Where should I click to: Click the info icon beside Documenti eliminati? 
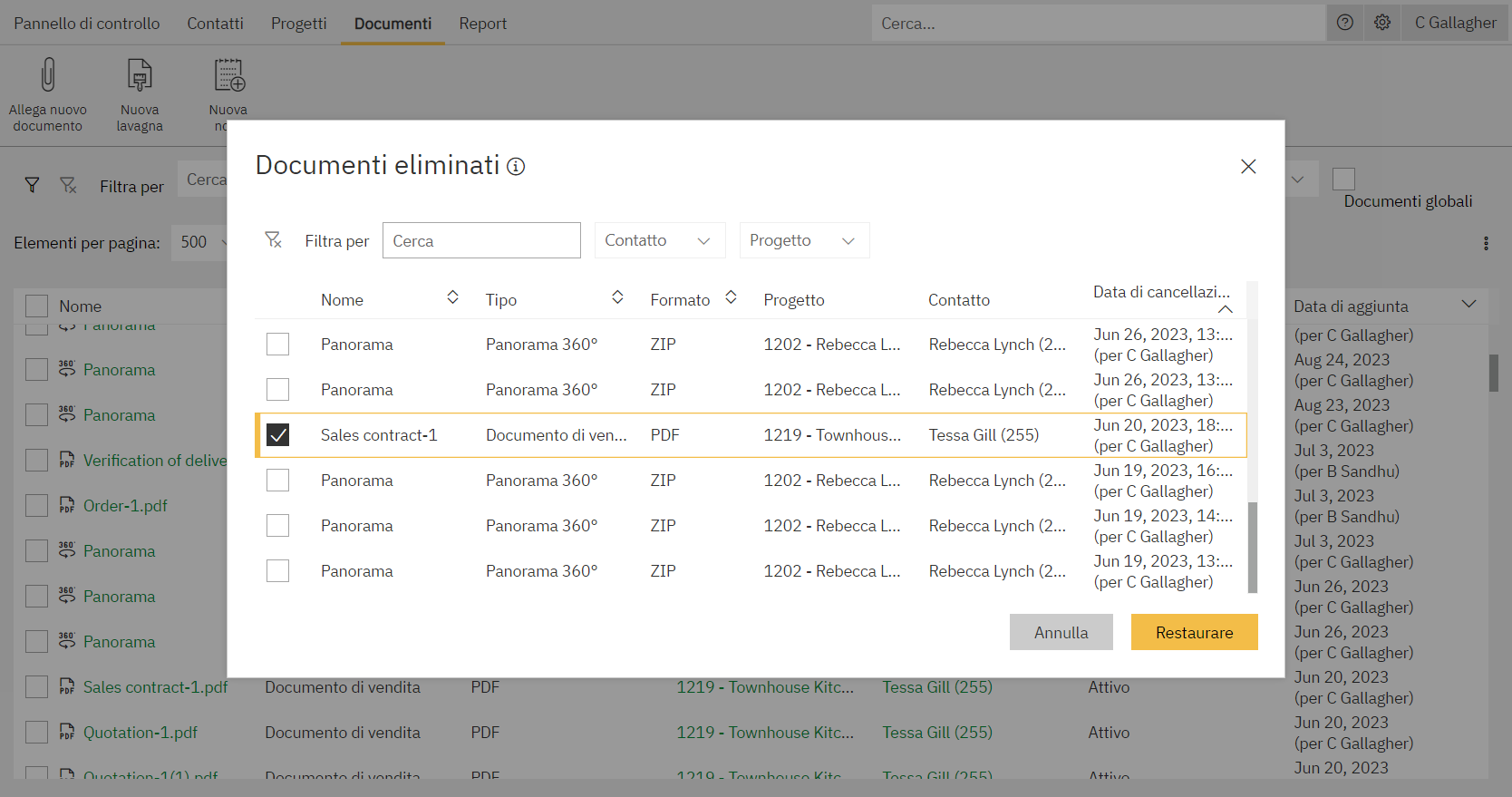click(x=516, y=167)
